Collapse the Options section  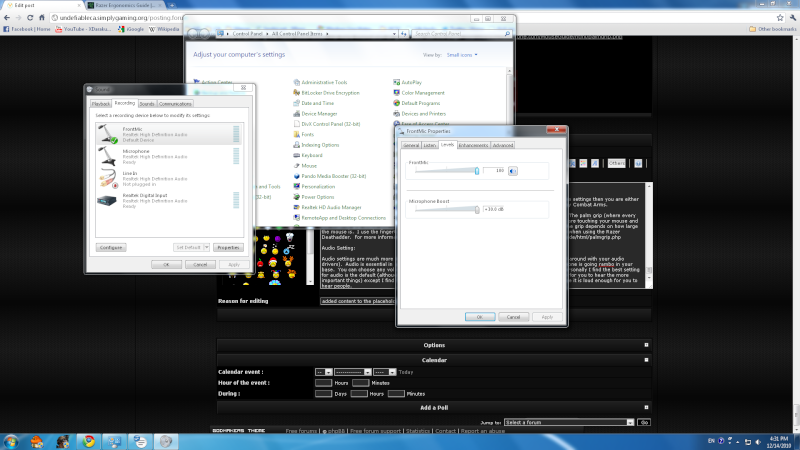pyautogui.click(x=646, y=345)
